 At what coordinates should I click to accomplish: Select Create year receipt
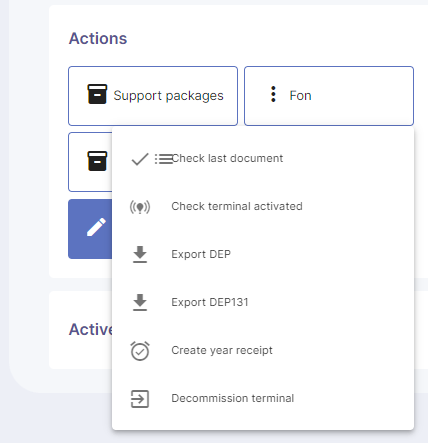click(x=263, y=351)
